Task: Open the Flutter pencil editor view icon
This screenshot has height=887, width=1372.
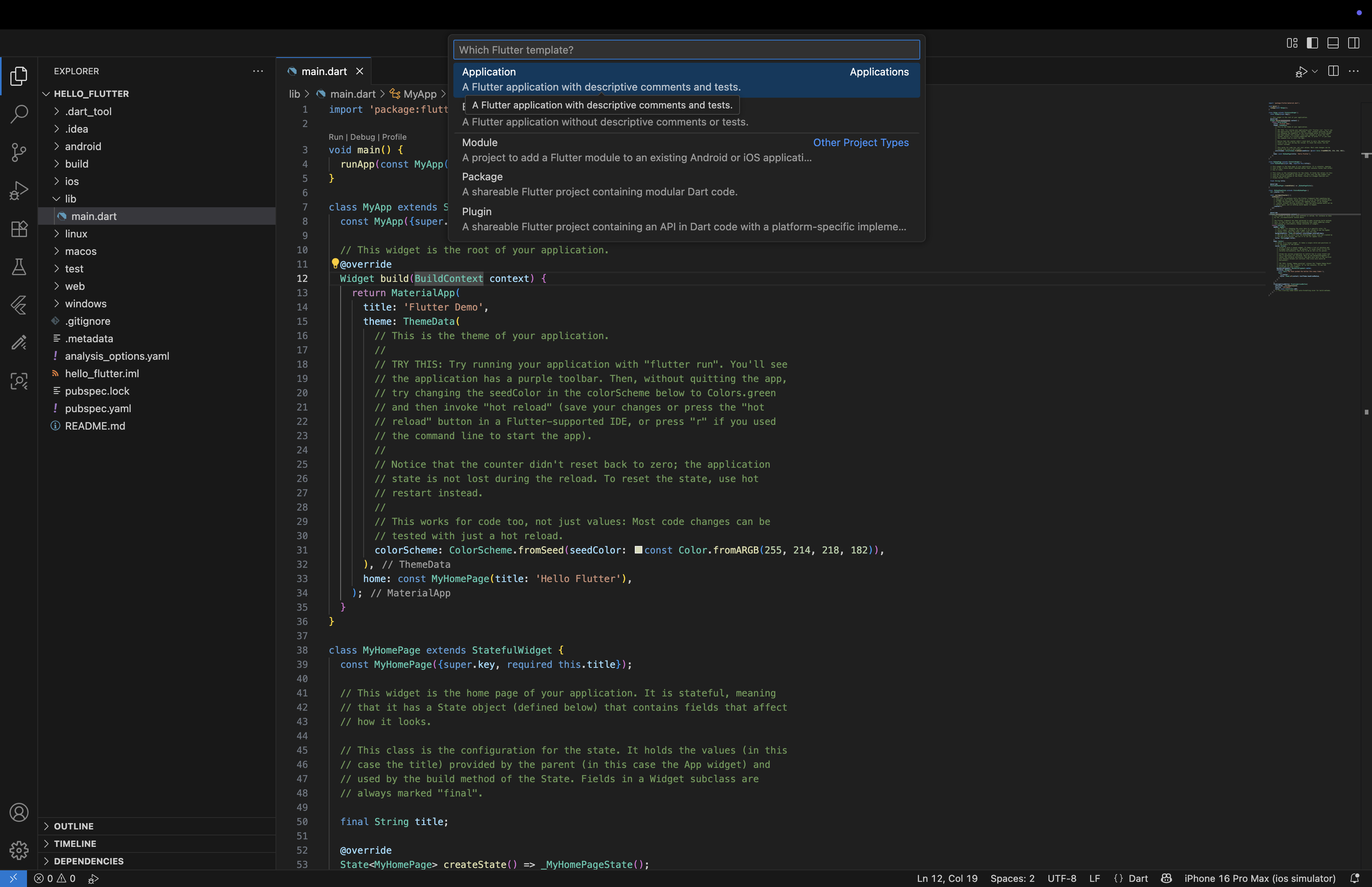Action: coord(19,343)
